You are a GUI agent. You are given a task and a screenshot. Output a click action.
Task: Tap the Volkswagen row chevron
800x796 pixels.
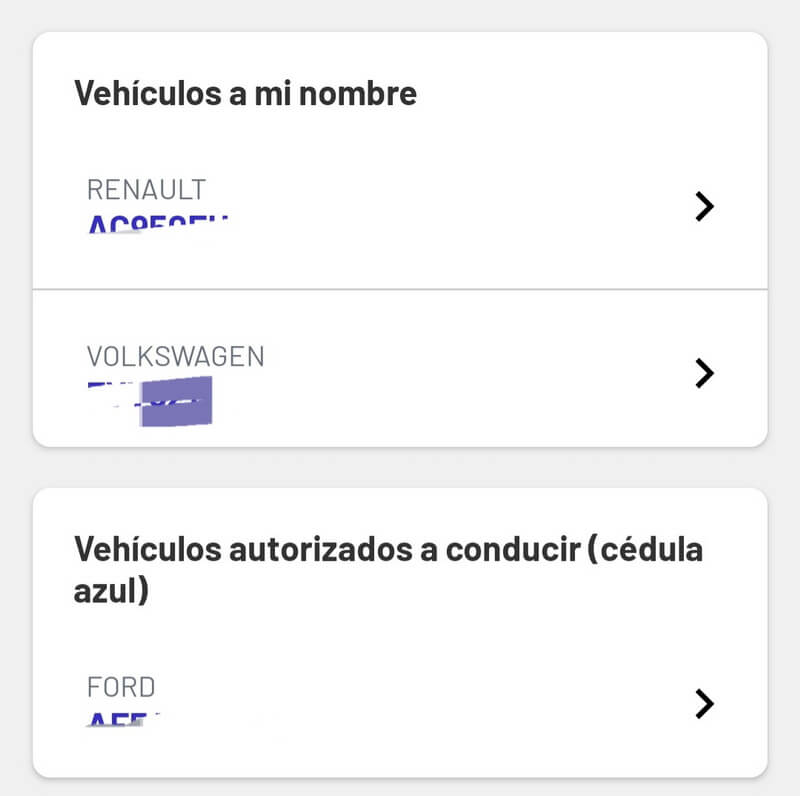click(x=705, y=373)
